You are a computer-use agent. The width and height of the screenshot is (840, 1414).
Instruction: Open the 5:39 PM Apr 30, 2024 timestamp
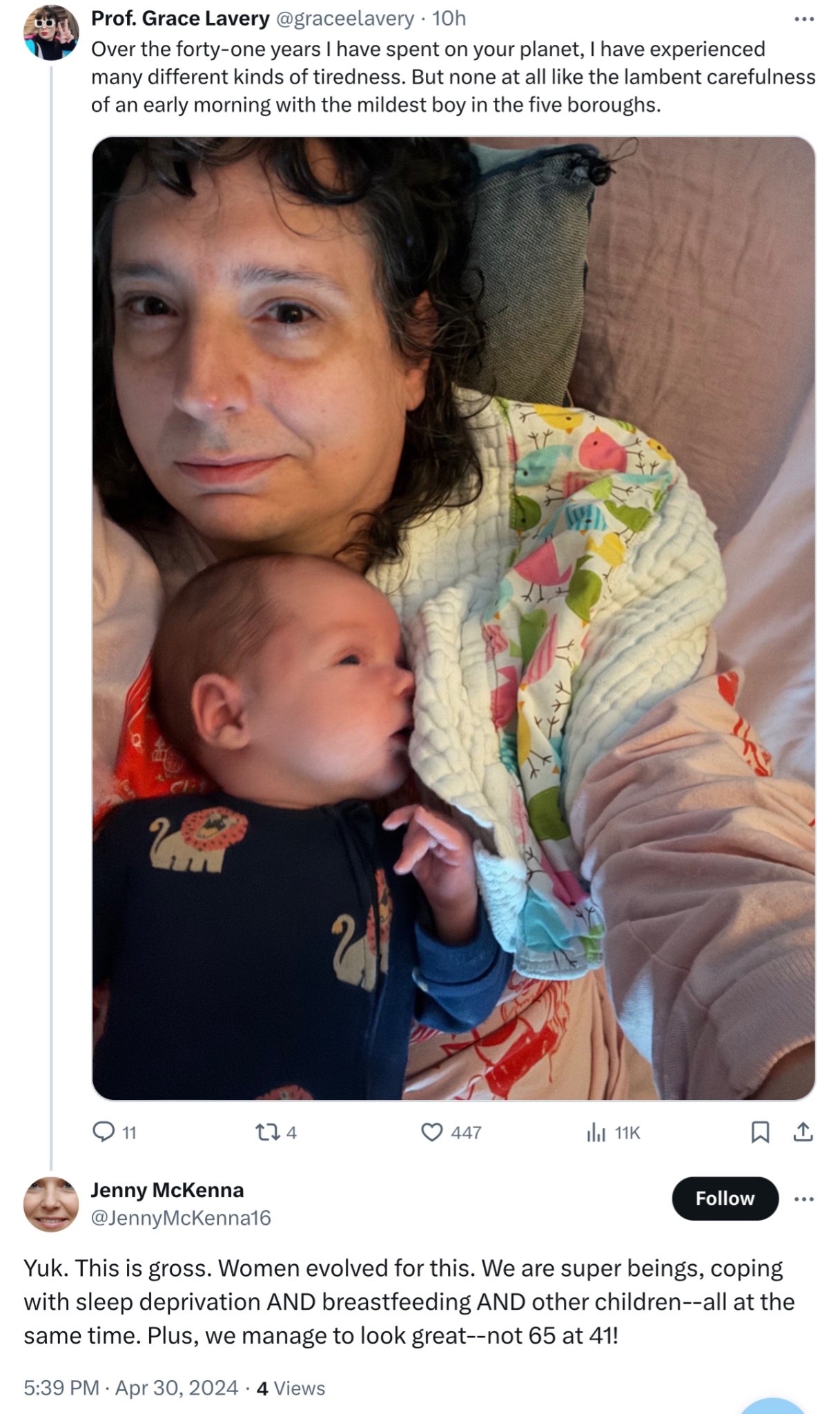pos(131,1388)
